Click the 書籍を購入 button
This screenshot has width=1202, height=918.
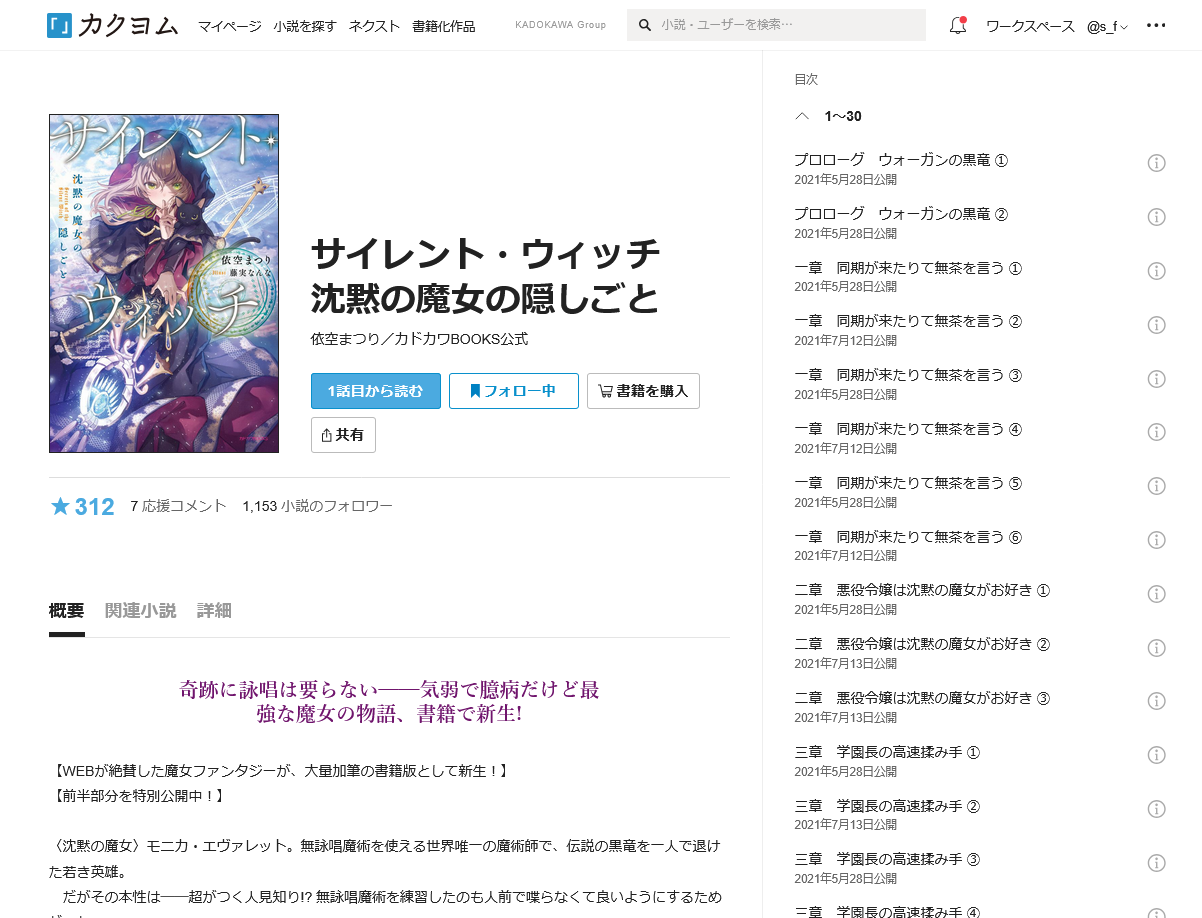643,391
